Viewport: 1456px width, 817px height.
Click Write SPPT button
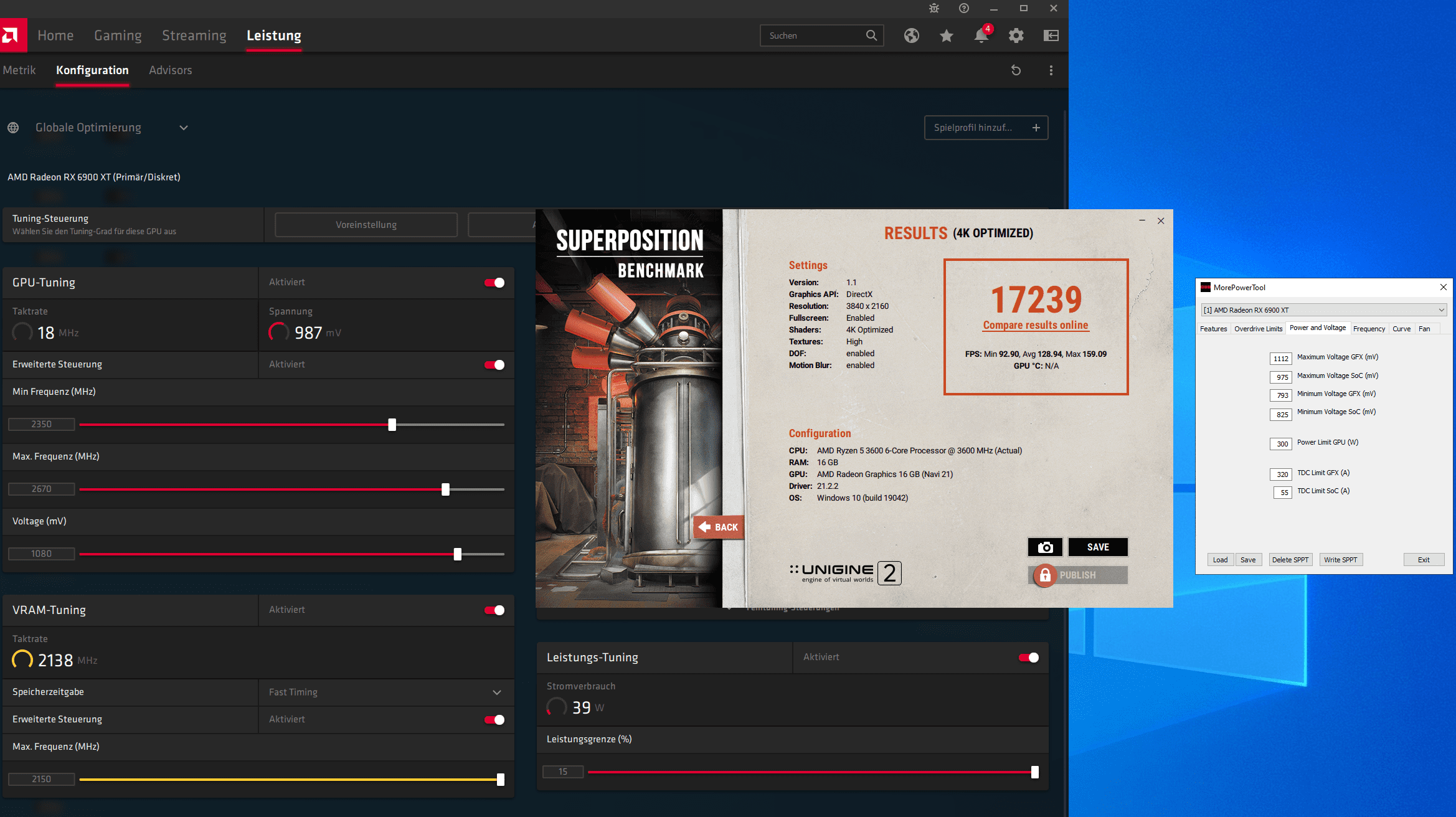coord(1341,560)
